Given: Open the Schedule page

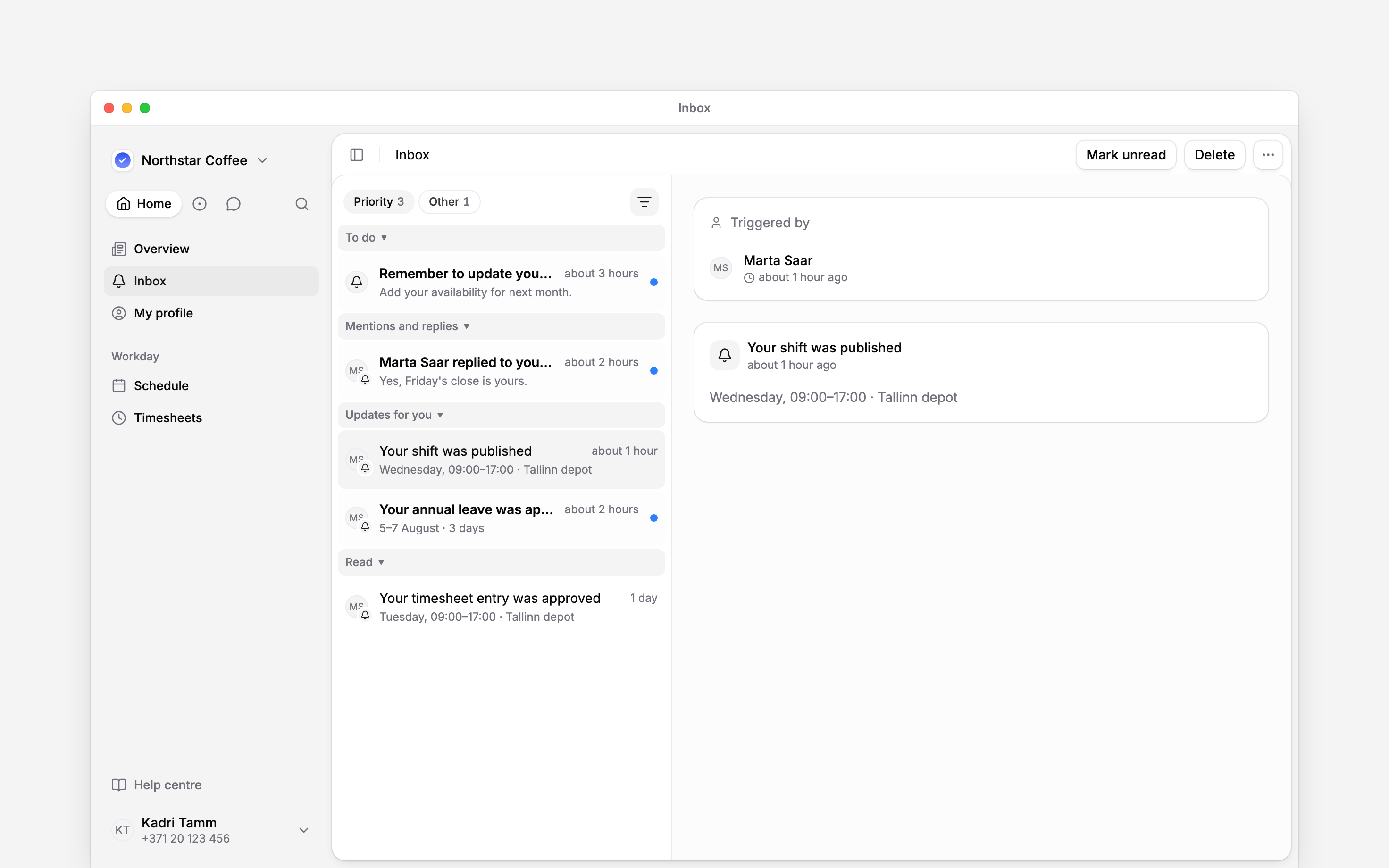Looking at the screenshot, I should [x=211, y=386].
